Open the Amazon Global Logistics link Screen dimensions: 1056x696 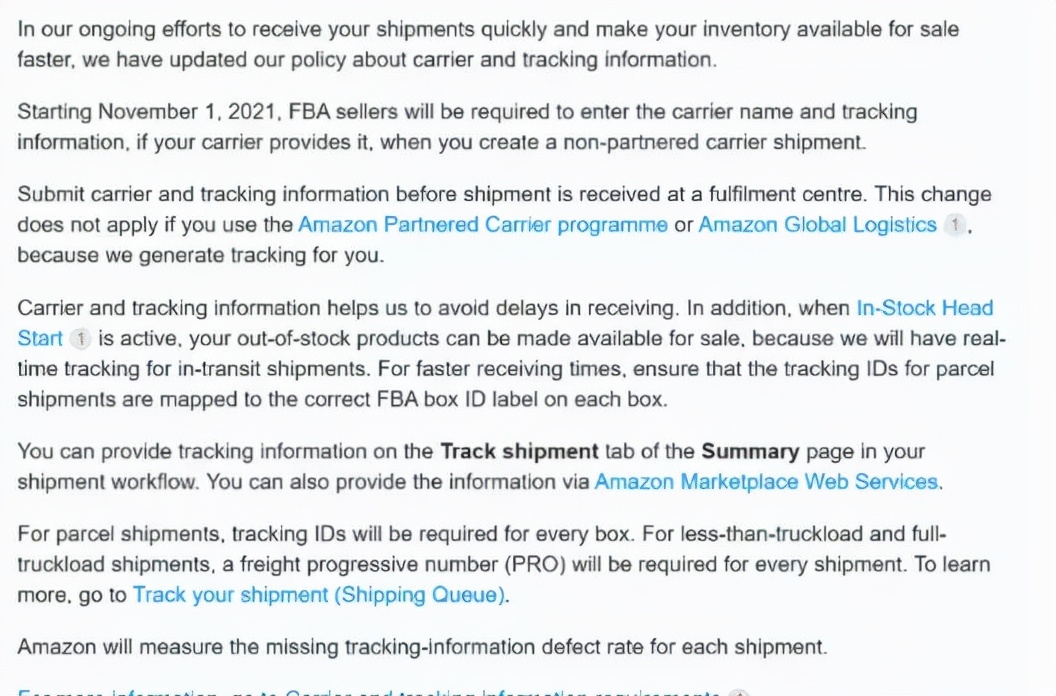point(817,225)
